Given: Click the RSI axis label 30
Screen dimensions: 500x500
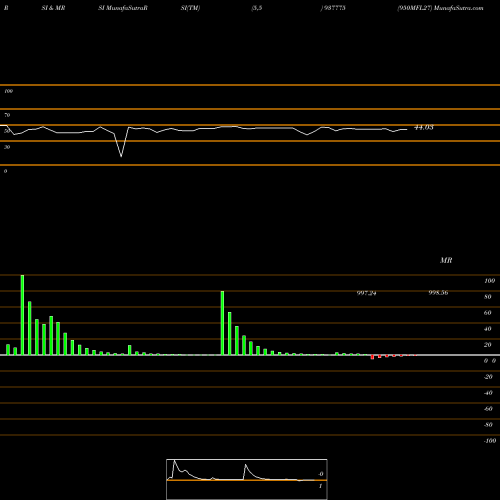Looking at the screenshot, I should (7, 147).
